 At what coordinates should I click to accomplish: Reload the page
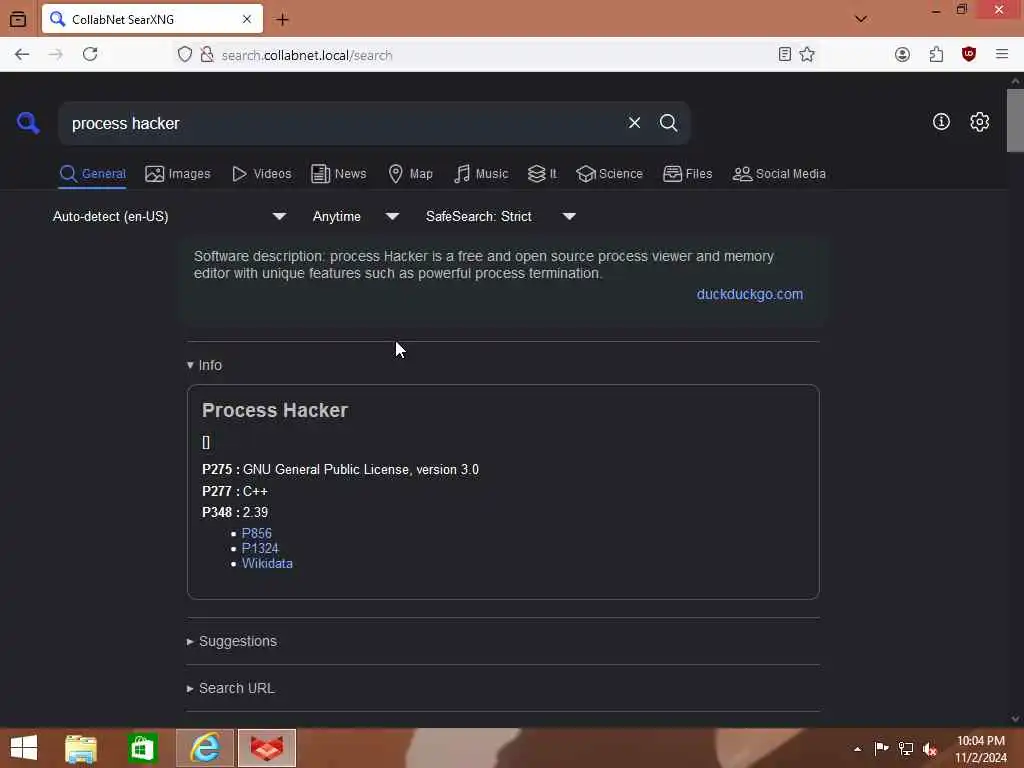click(90, 54)
